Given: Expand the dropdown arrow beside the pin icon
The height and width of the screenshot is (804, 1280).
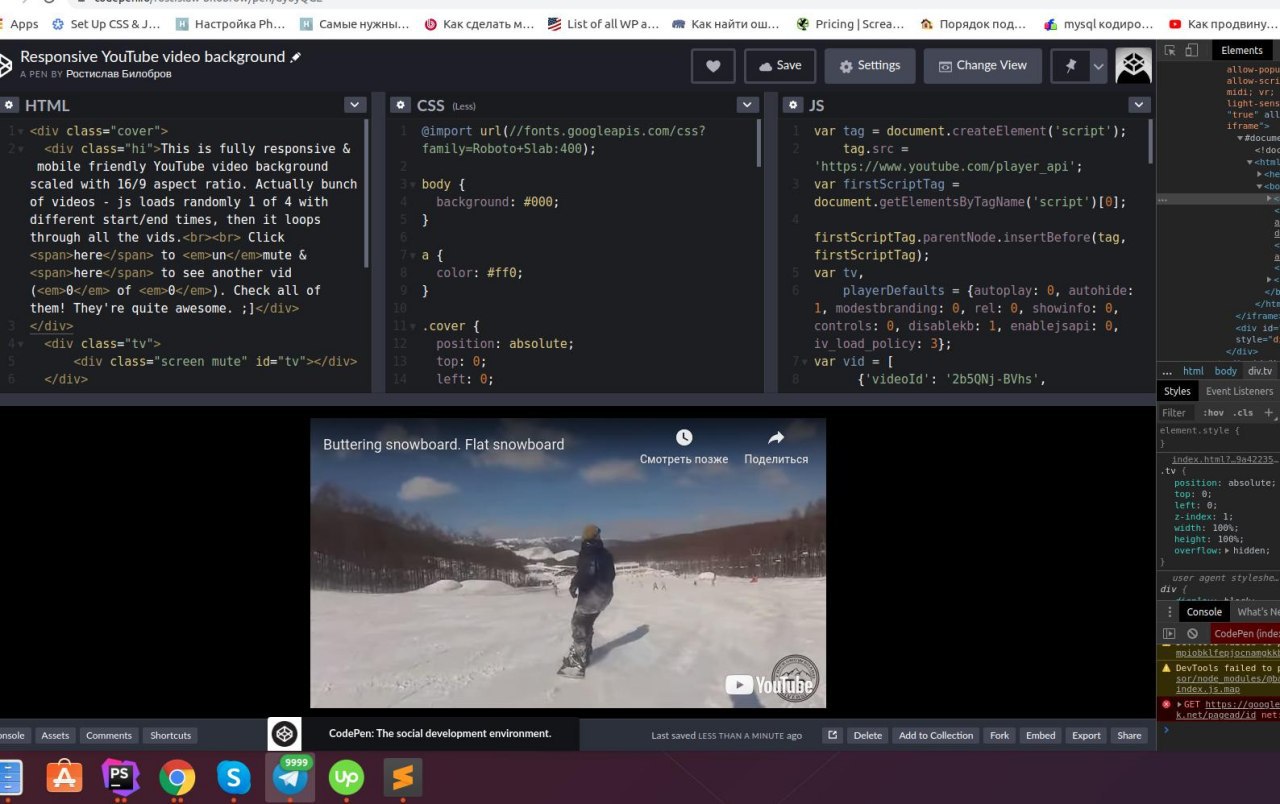Looking at the screenshot, I should pyautogui.click(x=1098, y=66).
